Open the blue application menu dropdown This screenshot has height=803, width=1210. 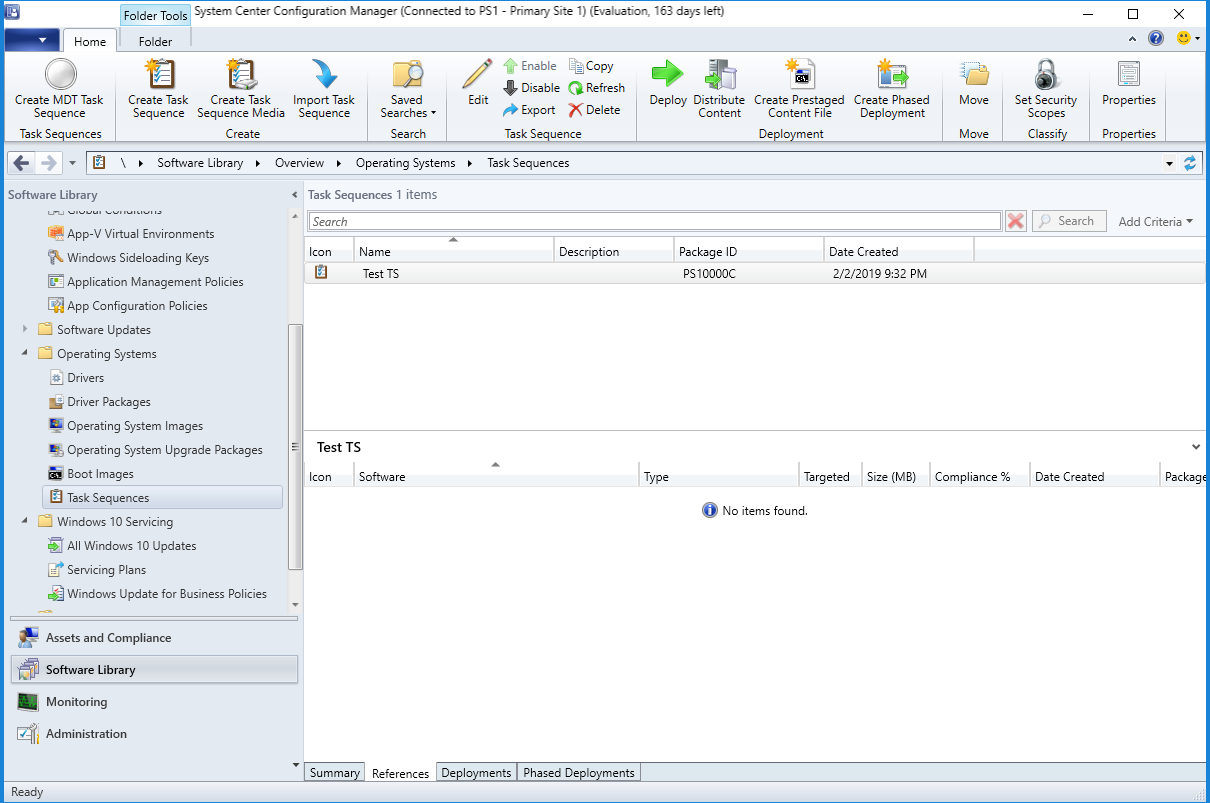[32, 40]
